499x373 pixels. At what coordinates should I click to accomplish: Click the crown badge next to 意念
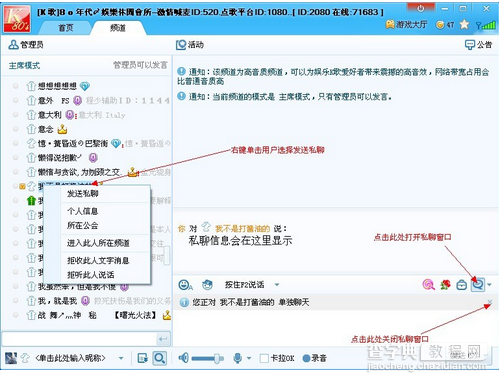click(x=62, y=129)
